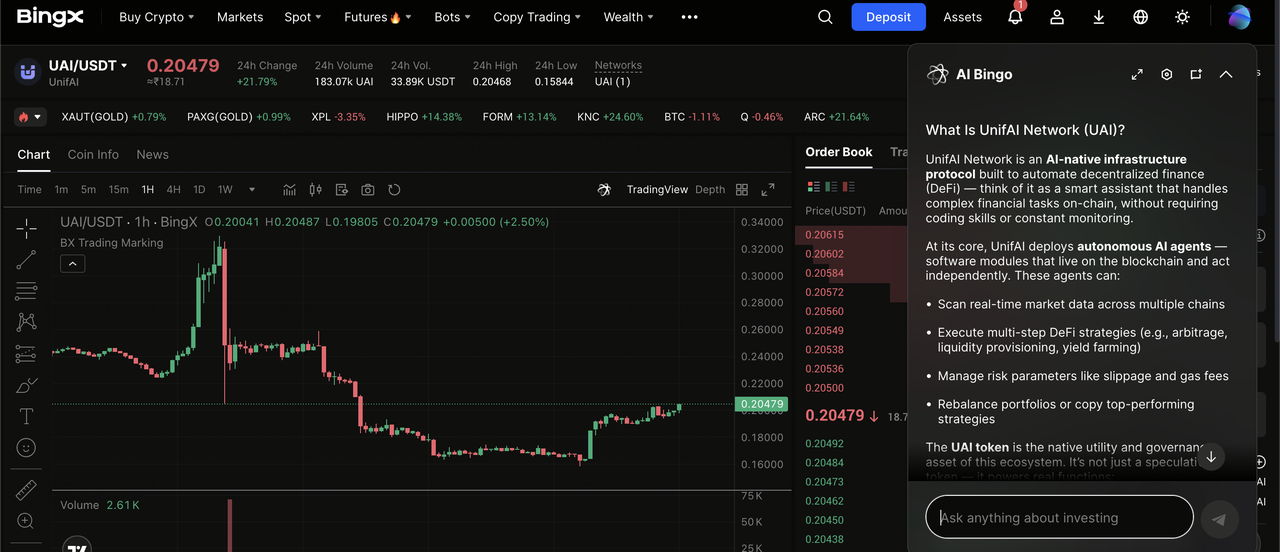Choose the ruler measure tool
1280x552 pixels.
(26, 490)
